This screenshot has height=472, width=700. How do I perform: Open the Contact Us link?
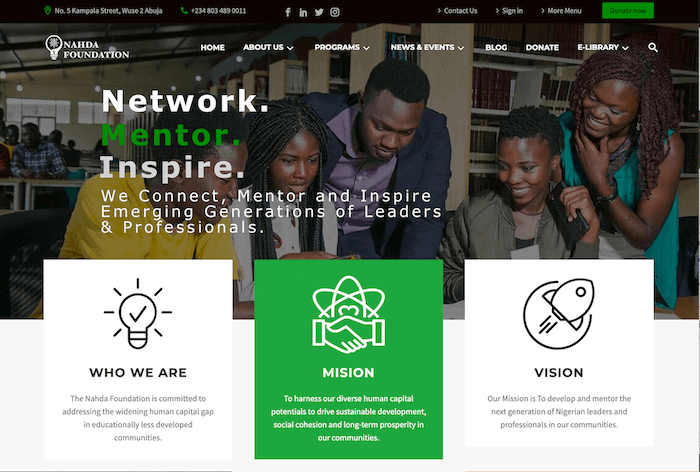[x=458, y=11]
